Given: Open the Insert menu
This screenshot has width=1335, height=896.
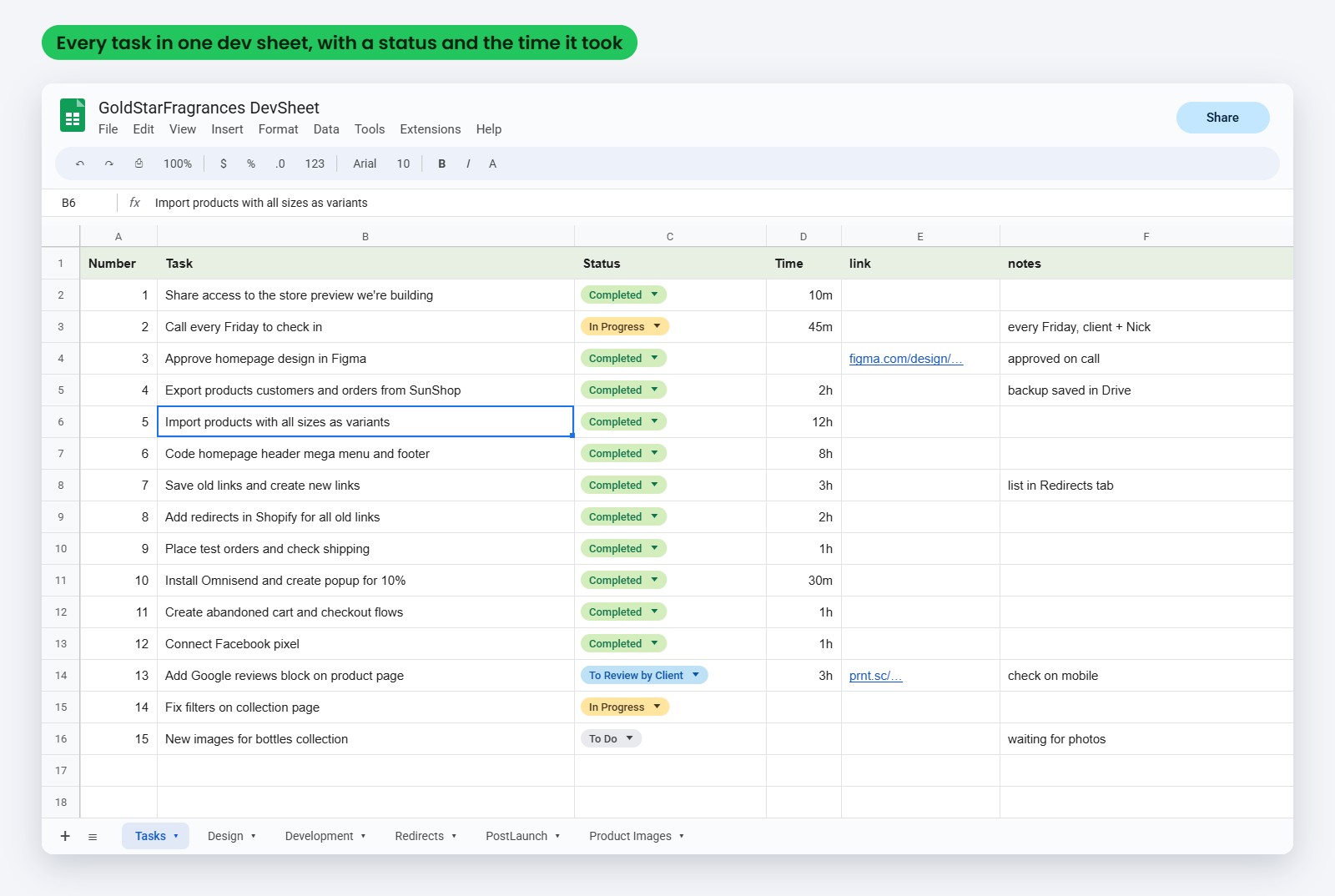Looking at the screenshot, I should click(x=227, y=129).
